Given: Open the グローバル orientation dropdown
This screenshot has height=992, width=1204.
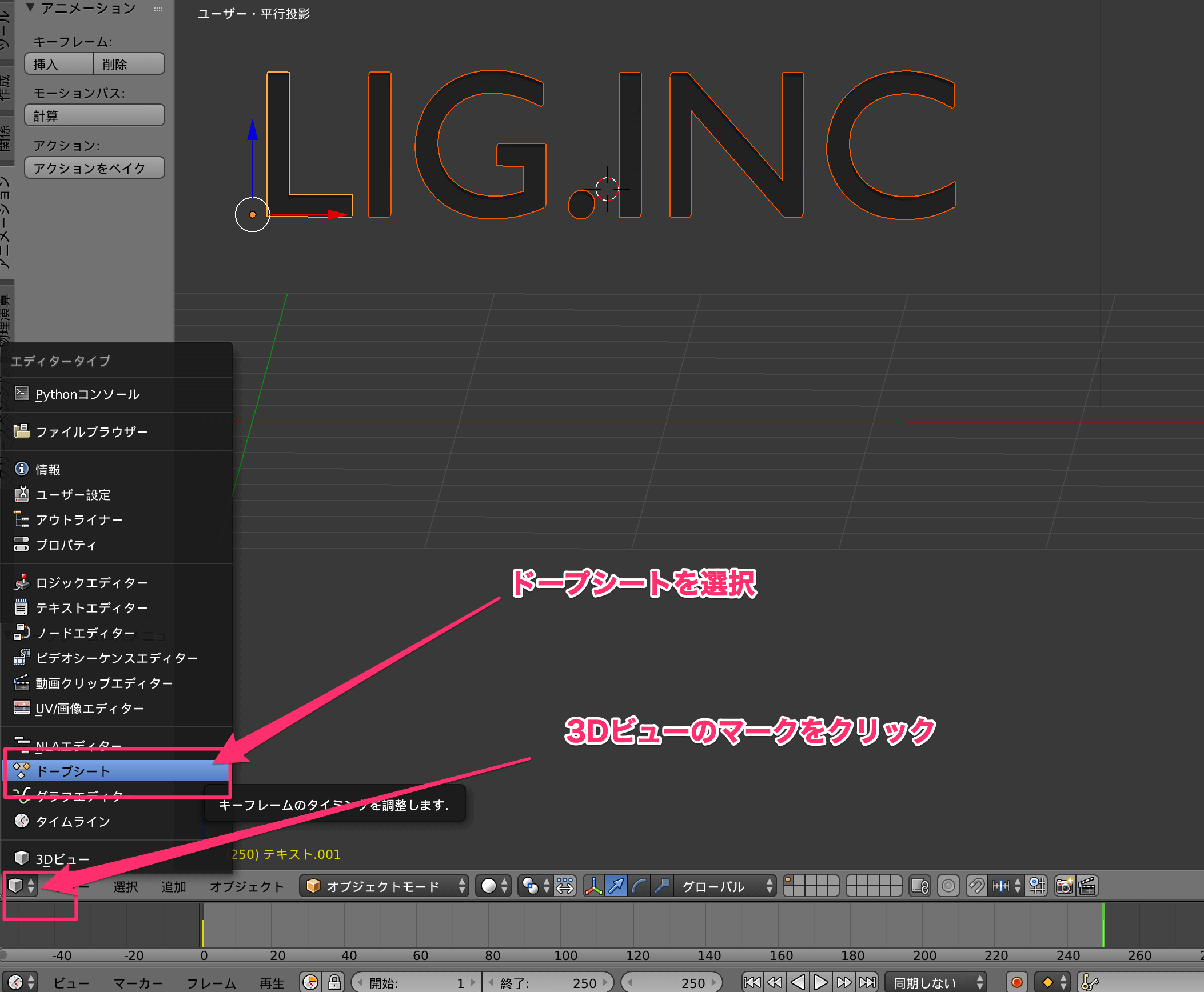Looking at the screenshot, I should [725, 886].
